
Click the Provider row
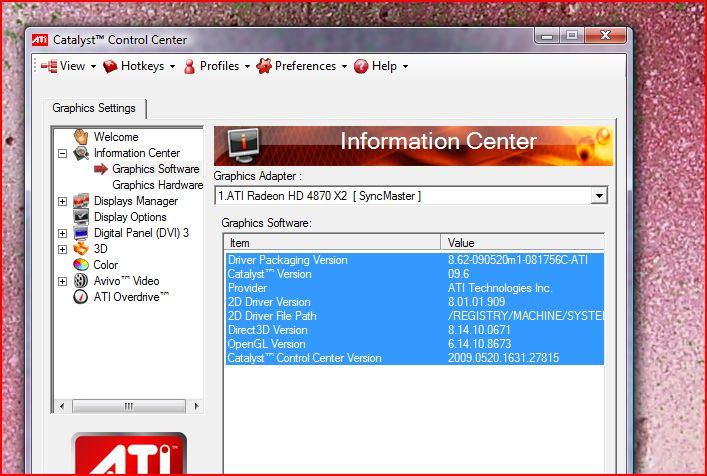tap(415, 288)
